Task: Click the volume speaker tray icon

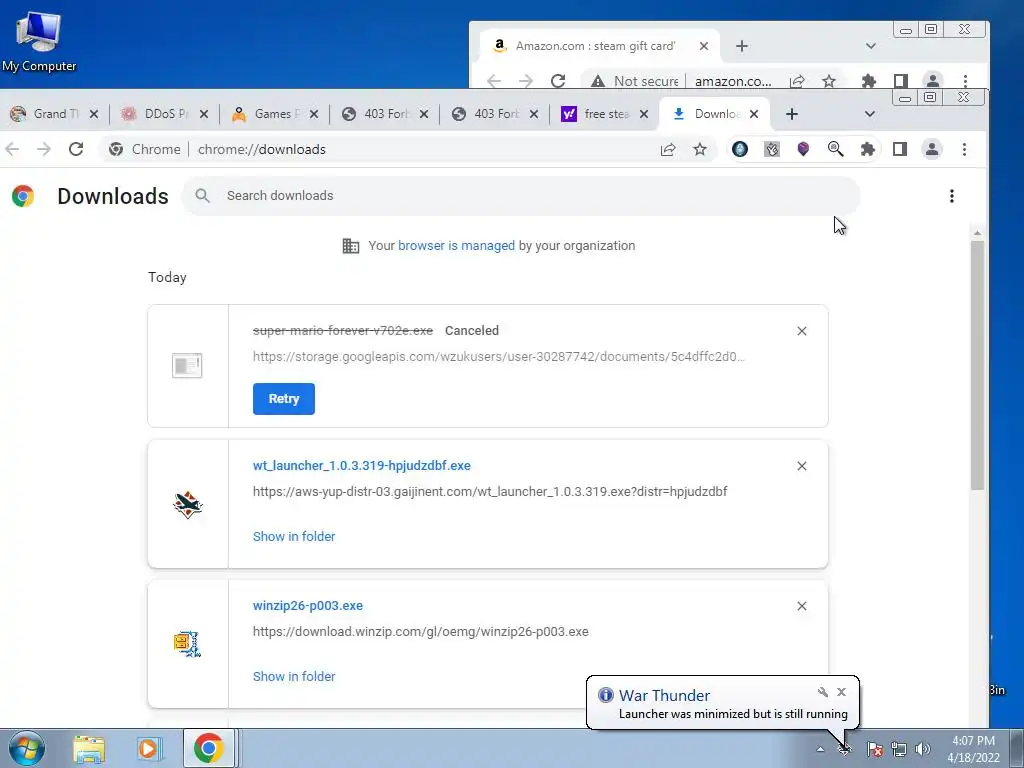Action: (x=923, y=749)
